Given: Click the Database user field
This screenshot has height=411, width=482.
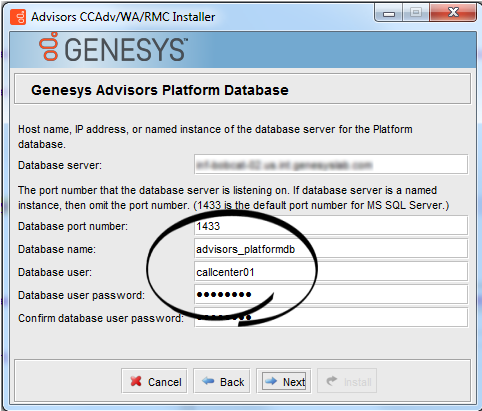Looking at the screenshot, I should coord(331,272).
